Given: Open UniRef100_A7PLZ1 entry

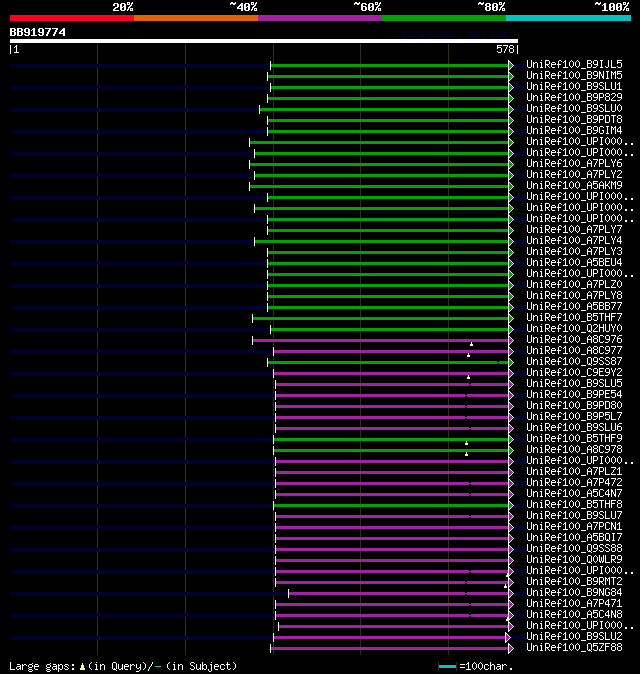Looking at the screenshot, I should click(574, 472).
